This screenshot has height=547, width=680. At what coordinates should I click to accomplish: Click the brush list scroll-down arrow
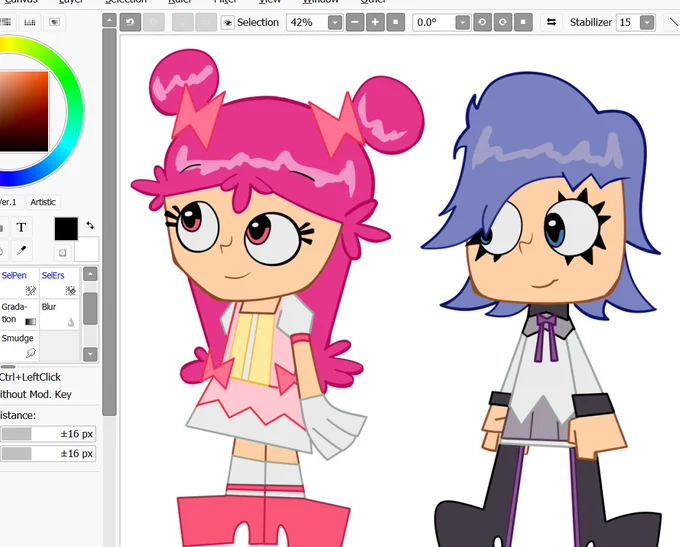tap(90, 354)
